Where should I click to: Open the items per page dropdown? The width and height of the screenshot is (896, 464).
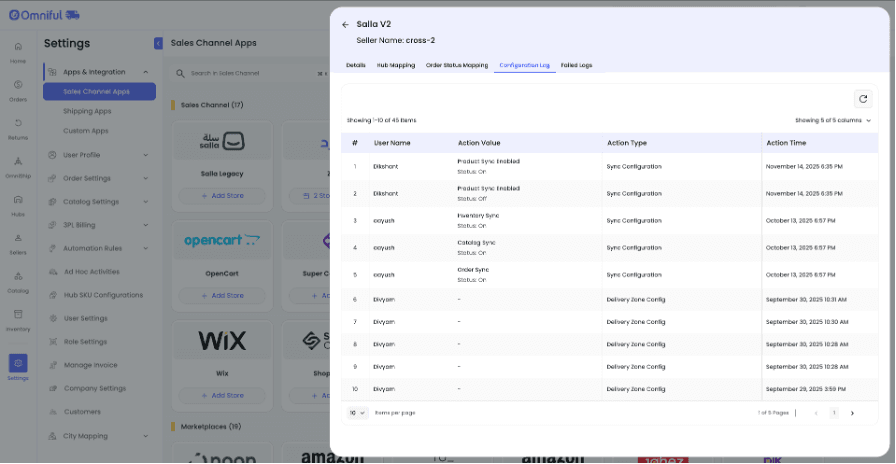click(x=357, y=412)
